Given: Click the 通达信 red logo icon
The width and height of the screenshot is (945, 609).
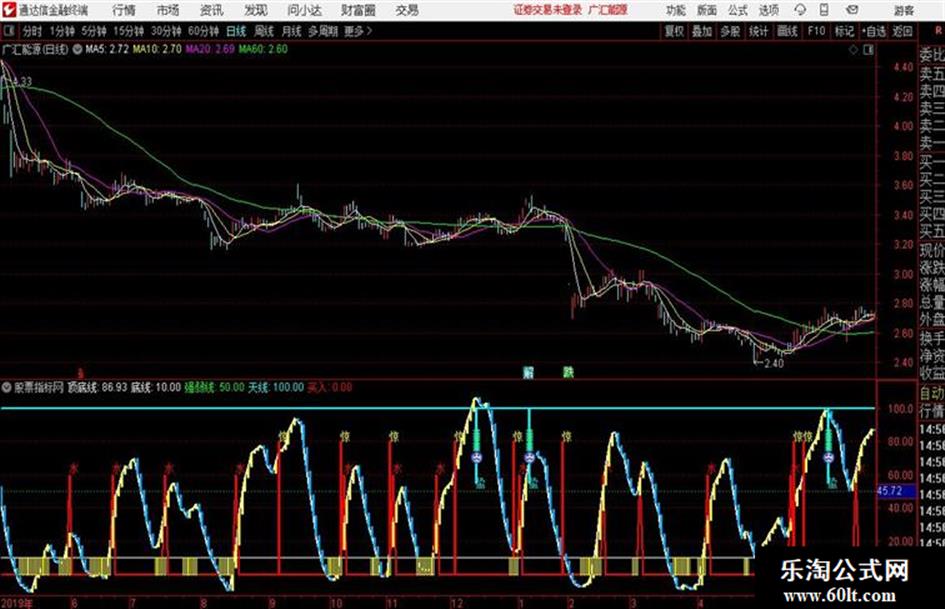Looking at the screenshot, I should (x=9, y=10).
